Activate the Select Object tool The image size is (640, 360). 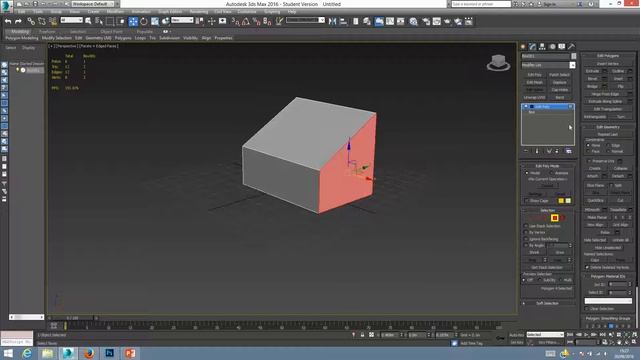[88, 21]
